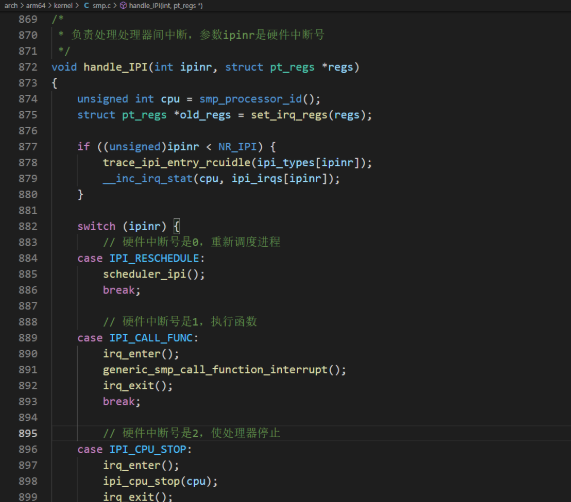Screen dimensions: 571x502
Task: Click the IPI_RESCHEDULE case label
Action: [x=154, y=258]
